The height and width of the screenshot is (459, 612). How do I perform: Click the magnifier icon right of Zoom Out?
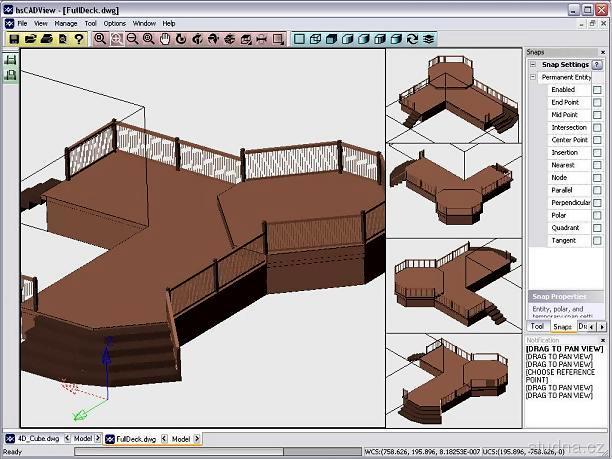148,39
